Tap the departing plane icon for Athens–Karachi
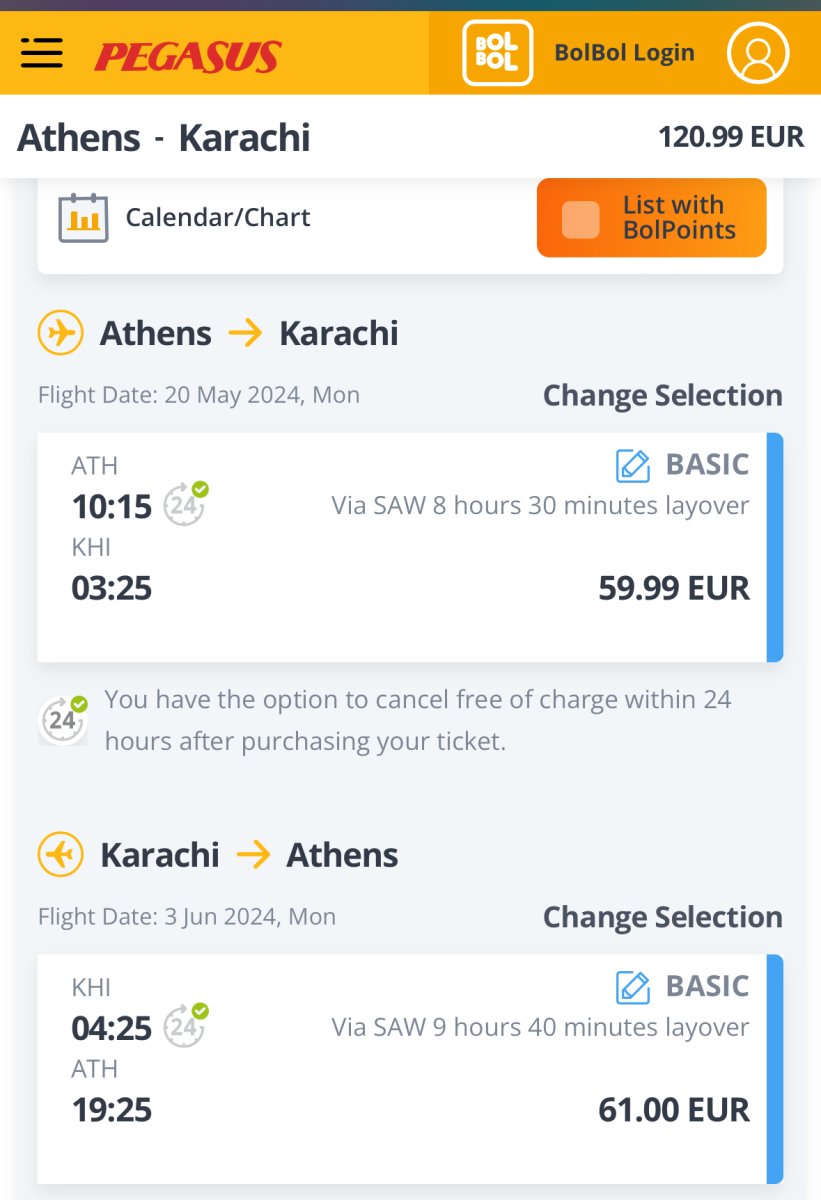Screen dimensions: 821x1200 coord(60,333)
